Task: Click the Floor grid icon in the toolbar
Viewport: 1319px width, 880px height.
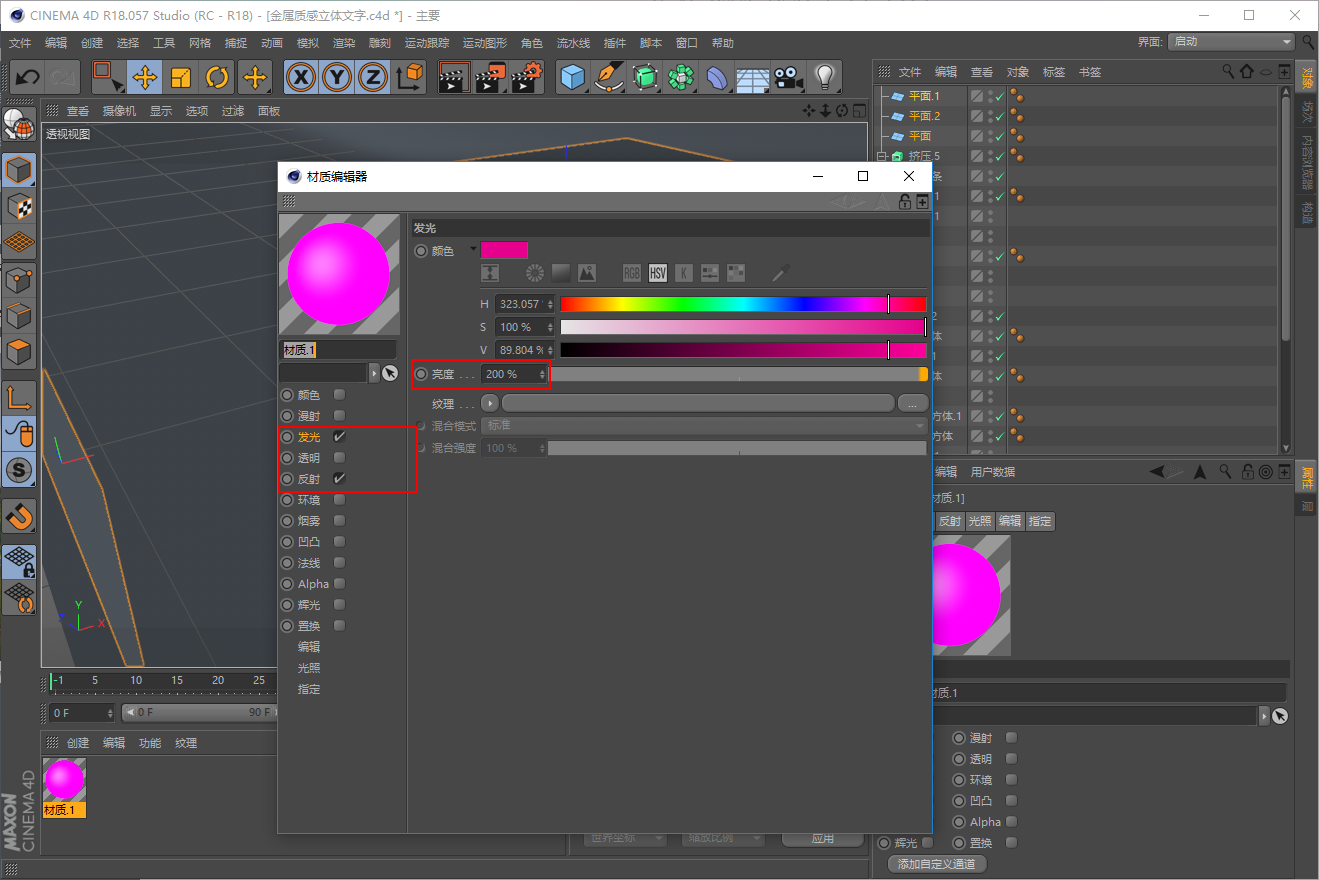Action: coord(753,77)
